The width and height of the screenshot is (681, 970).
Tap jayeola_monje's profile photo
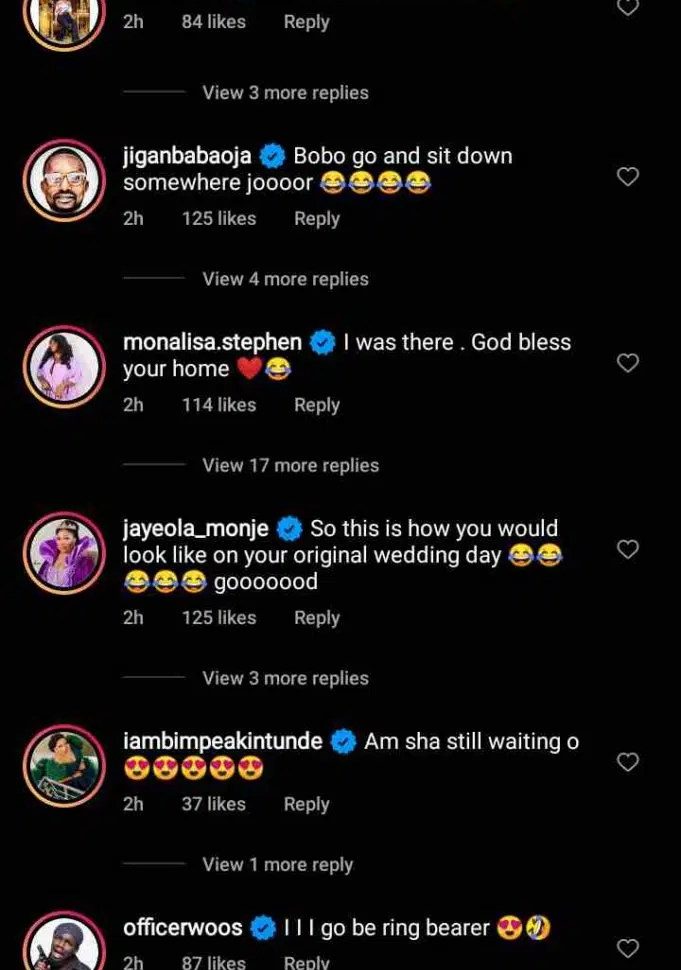(64, 551)
